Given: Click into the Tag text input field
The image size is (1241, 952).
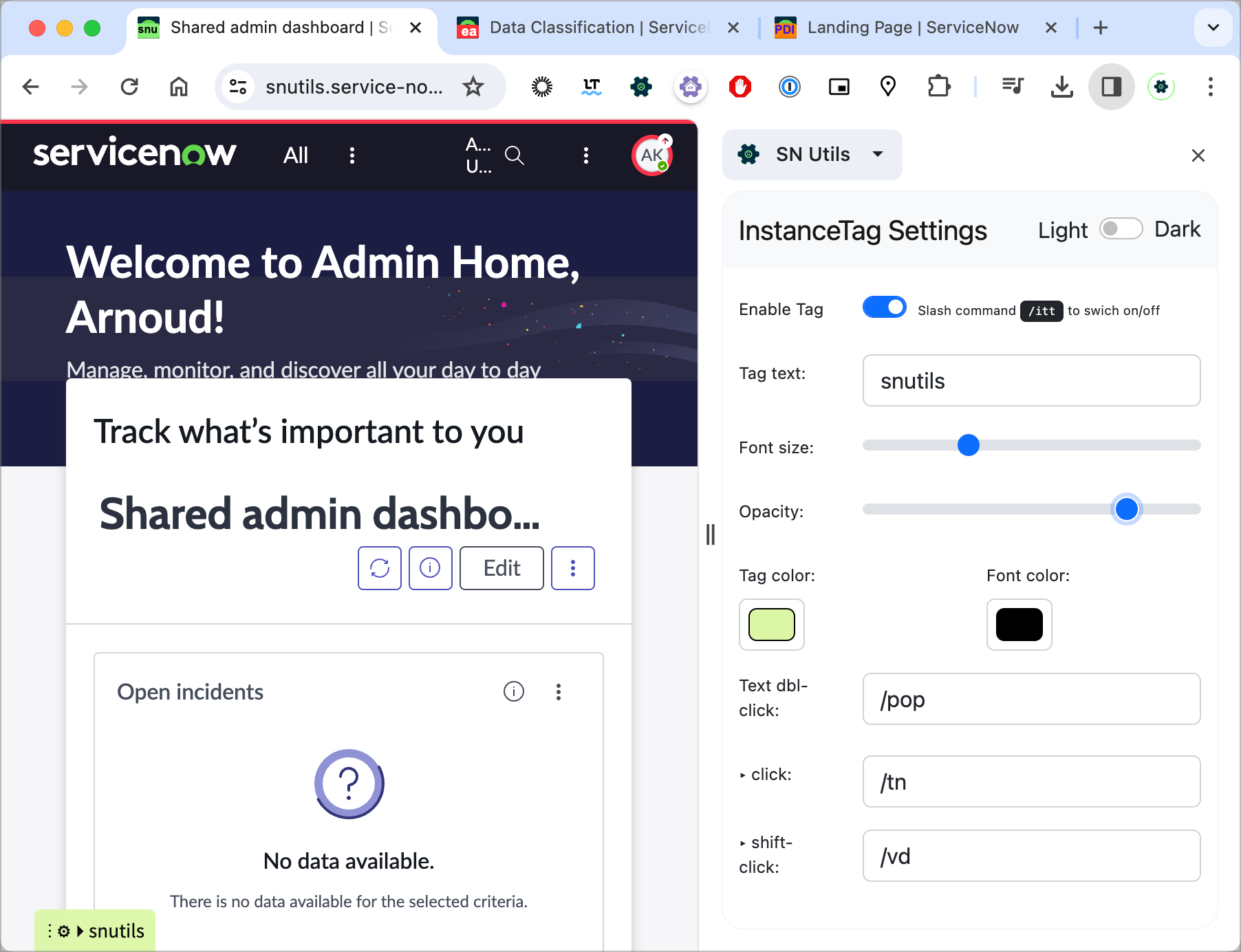Looking at the screenshot, I should pyautogui.click(x=1031, y=380).
